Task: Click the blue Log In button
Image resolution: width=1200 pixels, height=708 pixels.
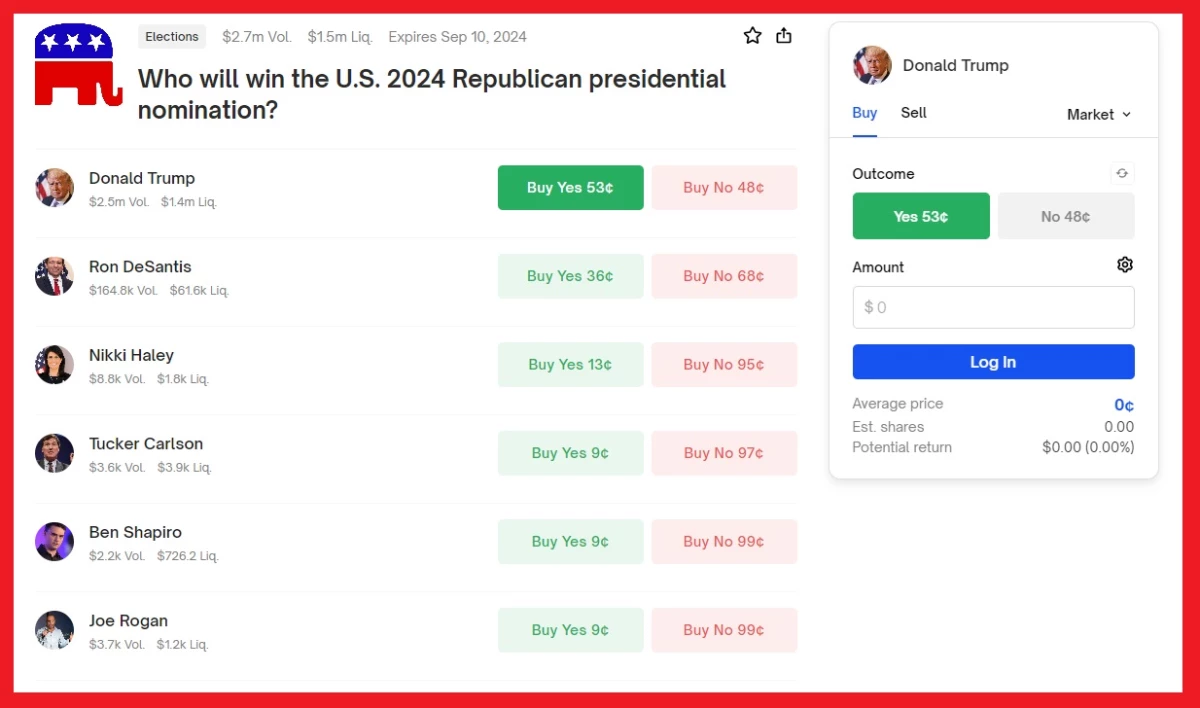Action: (x=993, y=362)
